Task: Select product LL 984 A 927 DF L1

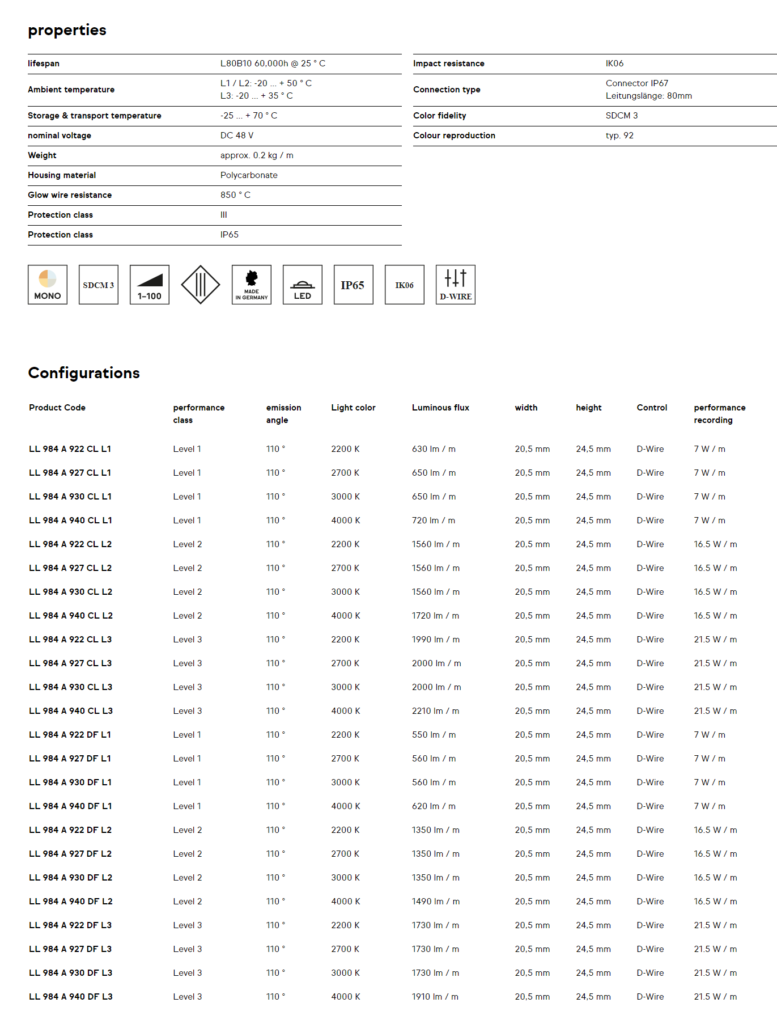Action: [x=70, y=759]
